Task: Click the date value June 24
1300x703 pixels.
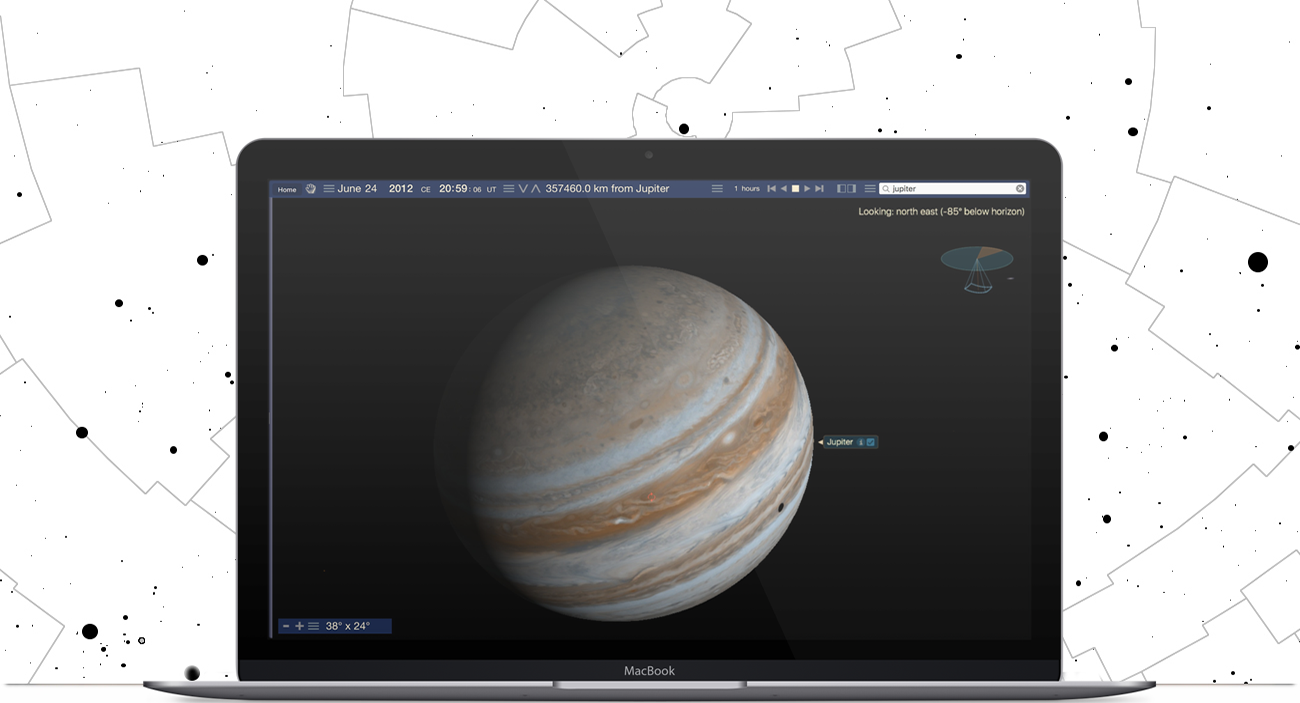Action: (357, 188)
